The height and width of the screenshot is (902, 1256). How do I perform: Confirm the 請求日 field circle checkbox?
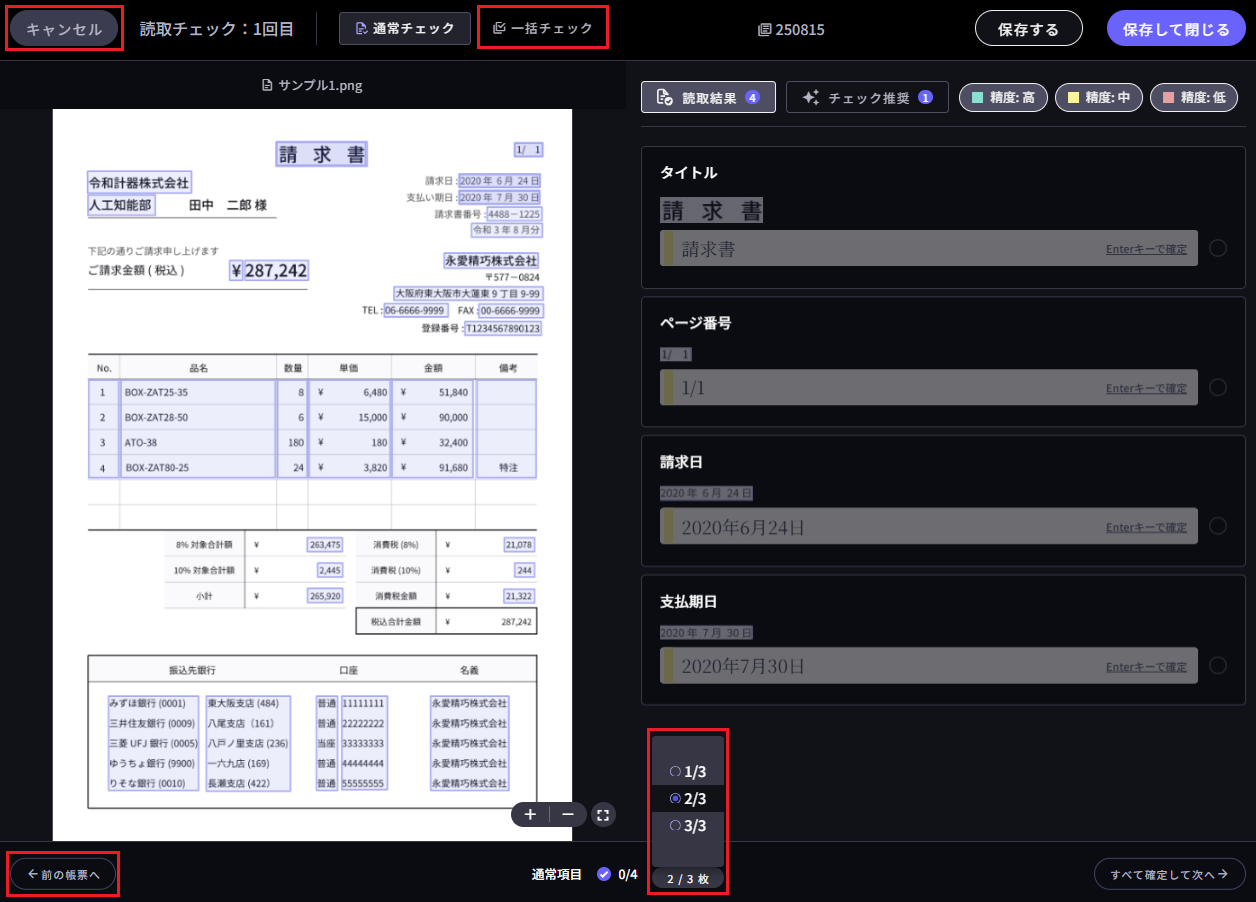point(1218,526)
